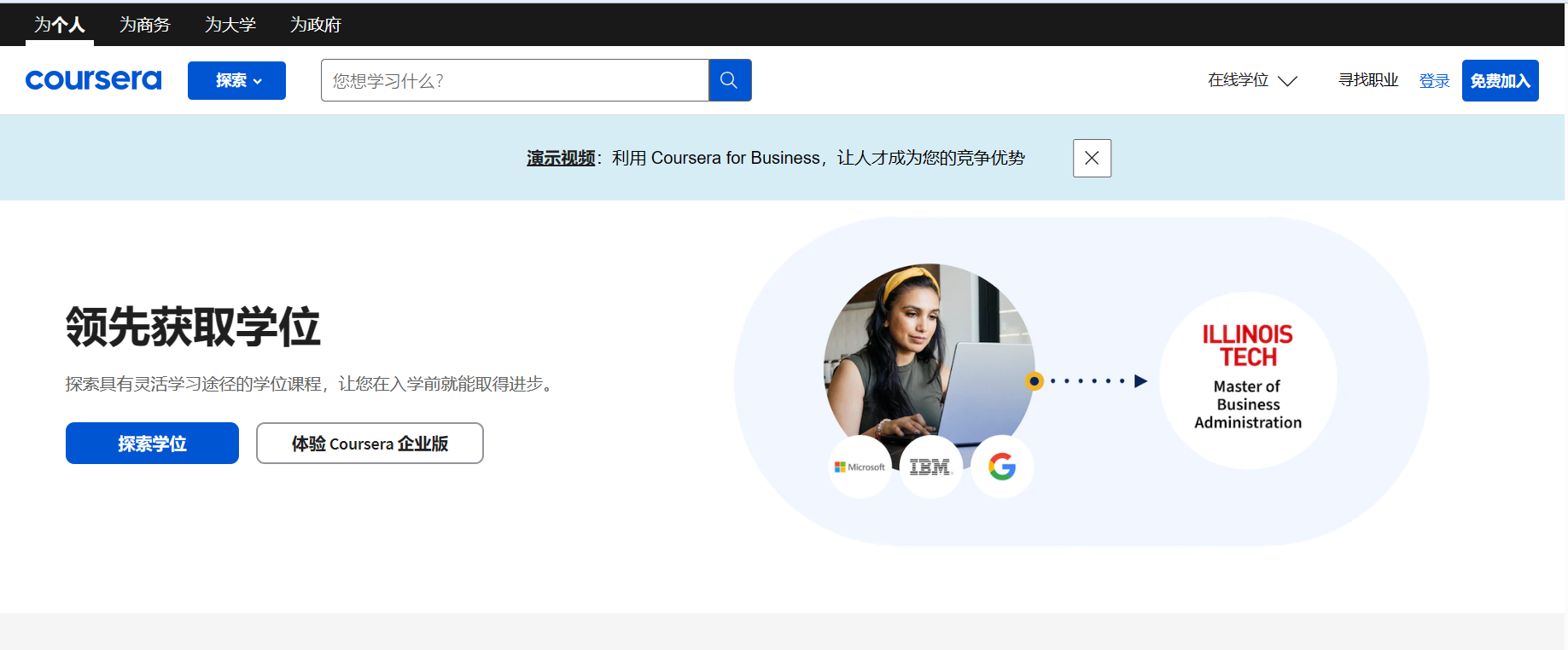Select the 为个人 tab
Image resolution: width=1568 pixels, height=650 pixels.
pos(60,25)
